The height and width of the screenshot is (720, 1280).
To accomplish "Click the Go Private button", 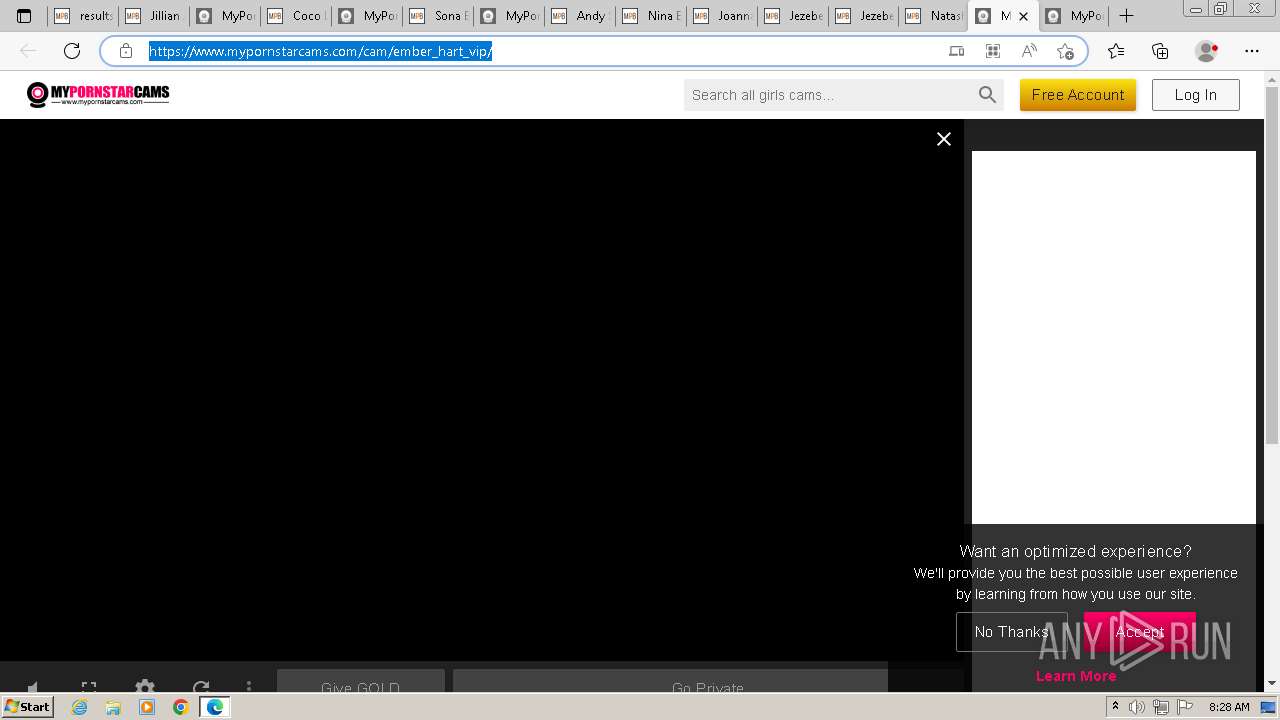I will pos(670,683).
